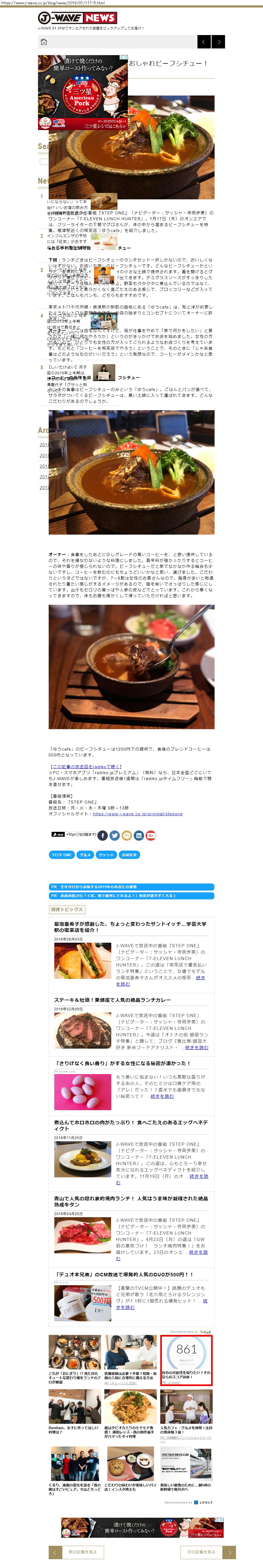Open the official STEP ONE site link

tap(138, 814)
